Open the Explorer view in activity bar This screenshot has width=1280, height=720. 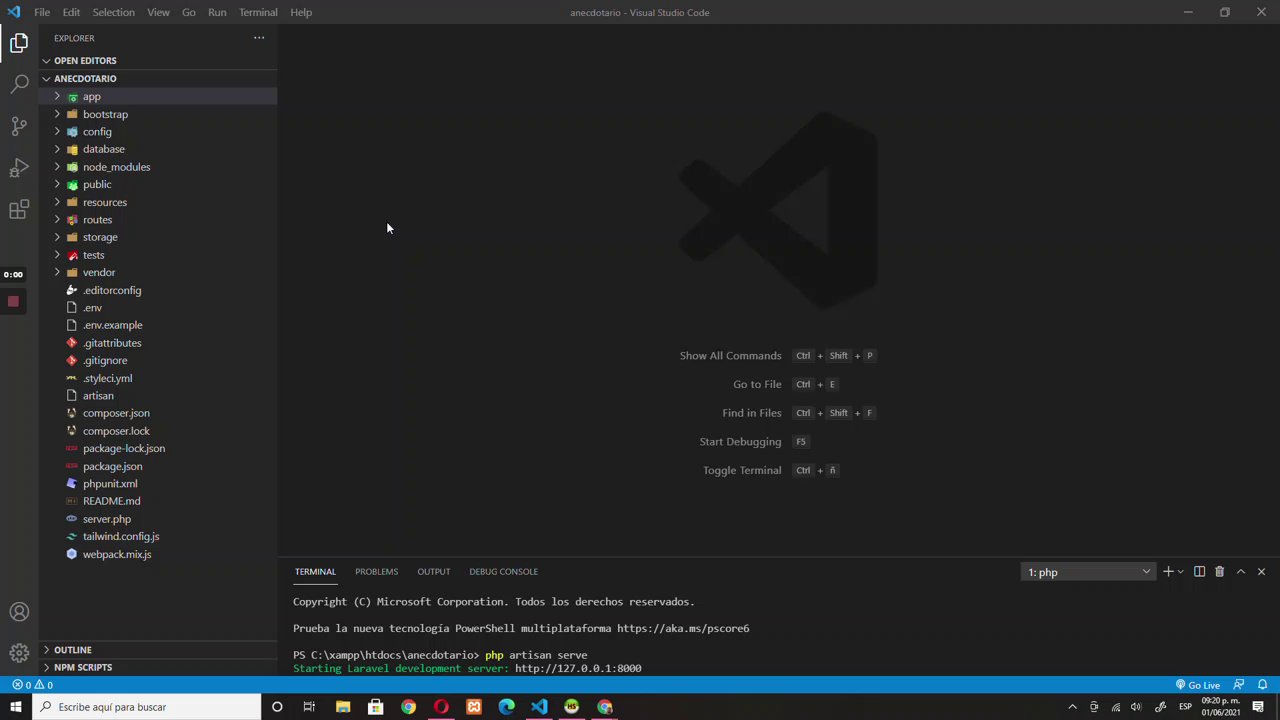19,43
